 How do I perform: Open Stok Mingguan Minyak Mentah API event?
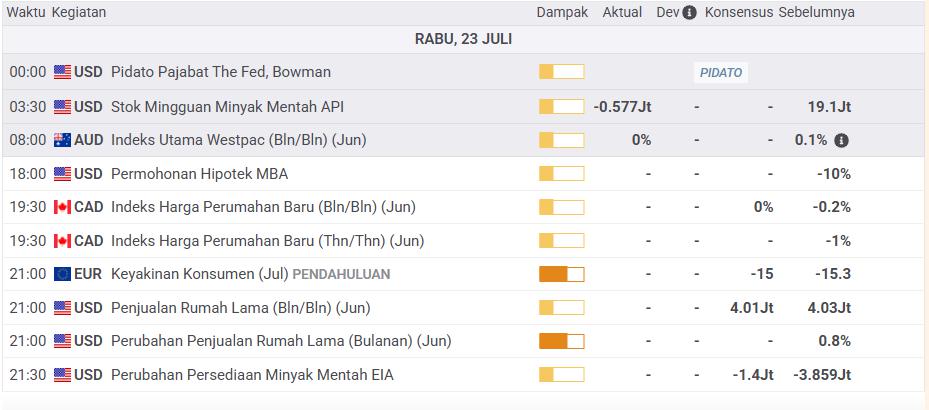tap(228, 107)
